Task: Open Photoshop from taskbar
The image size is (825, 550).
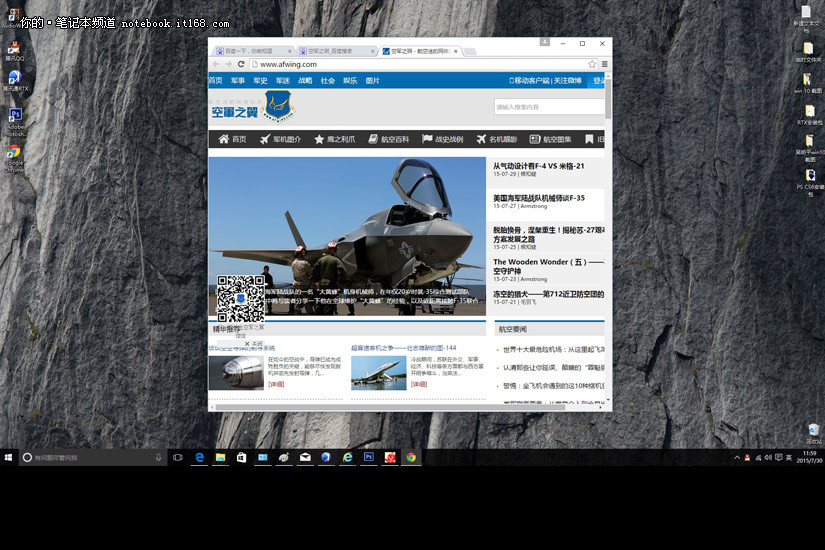Action: (x=369, y=457)
